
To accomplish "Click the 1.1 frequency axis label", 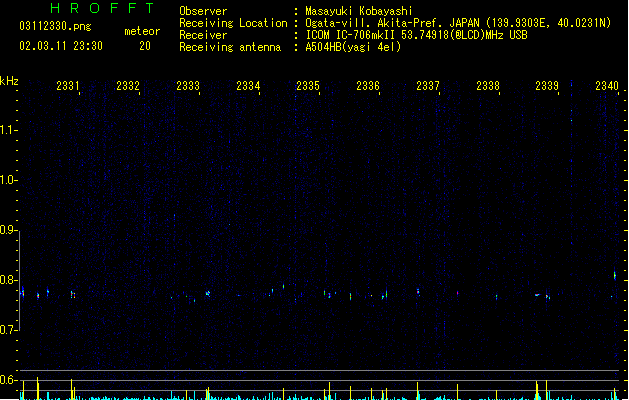I will 8,130.
